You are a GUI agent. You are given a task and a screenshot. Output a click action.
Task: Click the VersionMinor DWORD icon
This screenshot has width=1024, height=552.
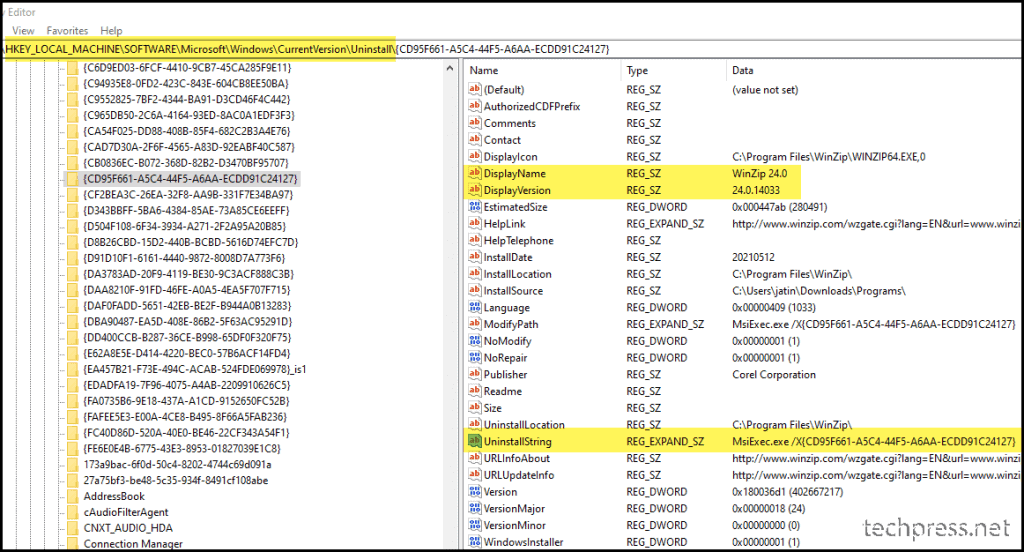(x=475, y=525)
